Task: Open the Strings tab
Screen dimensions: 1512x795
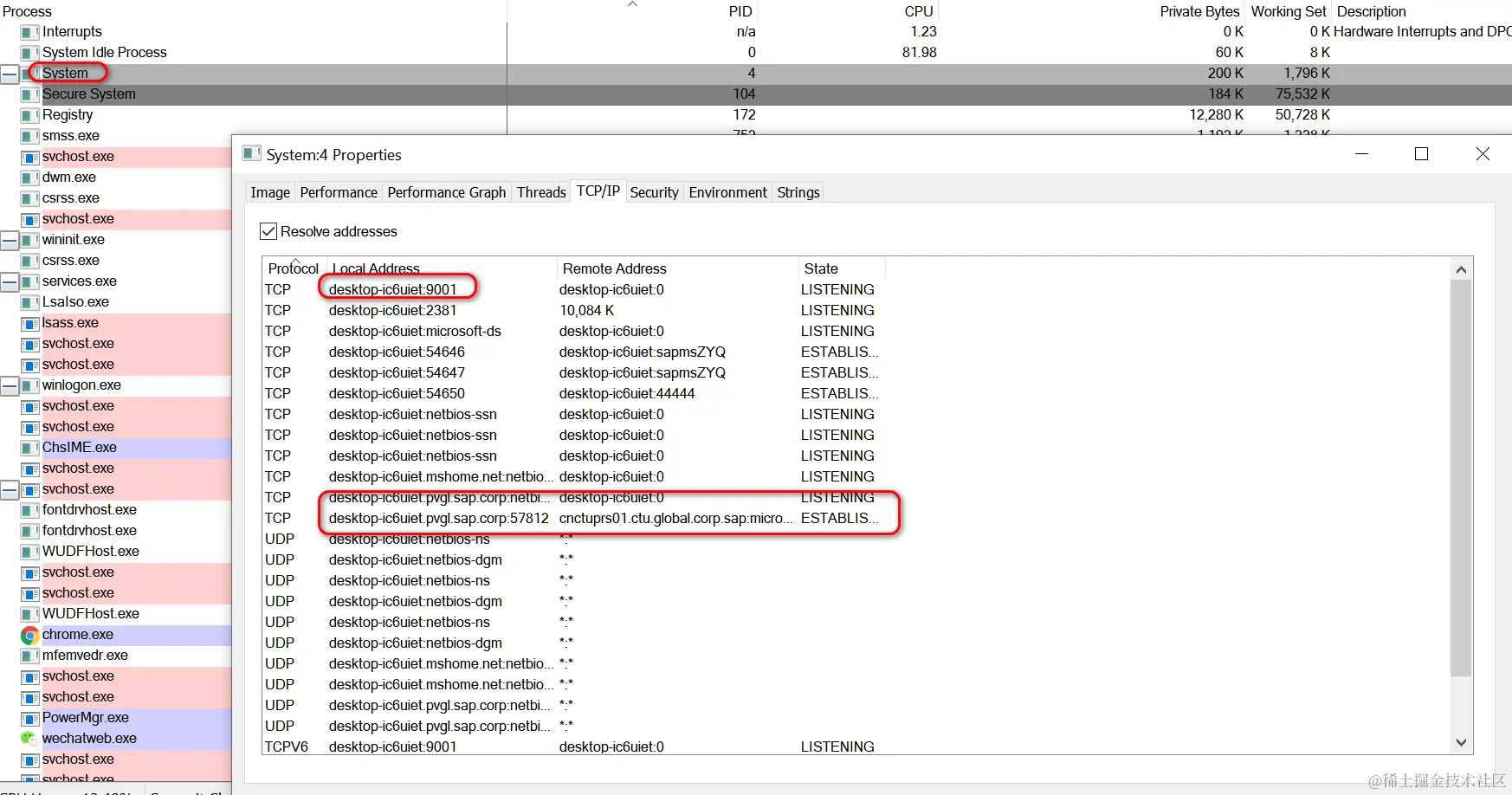Action: coord(798,192)
